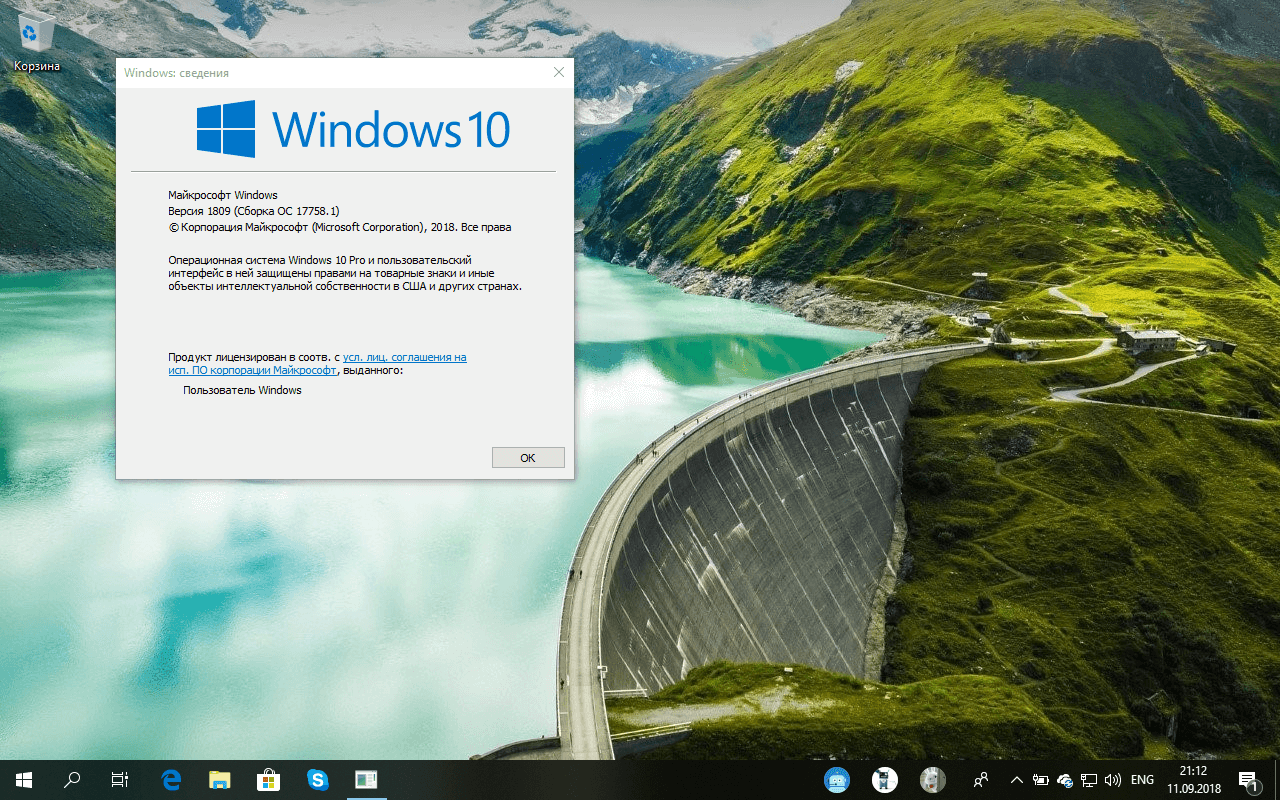This screenshot has height=800, width=1280.
Task: Click the battery status icon
Action: (1041, 779)
